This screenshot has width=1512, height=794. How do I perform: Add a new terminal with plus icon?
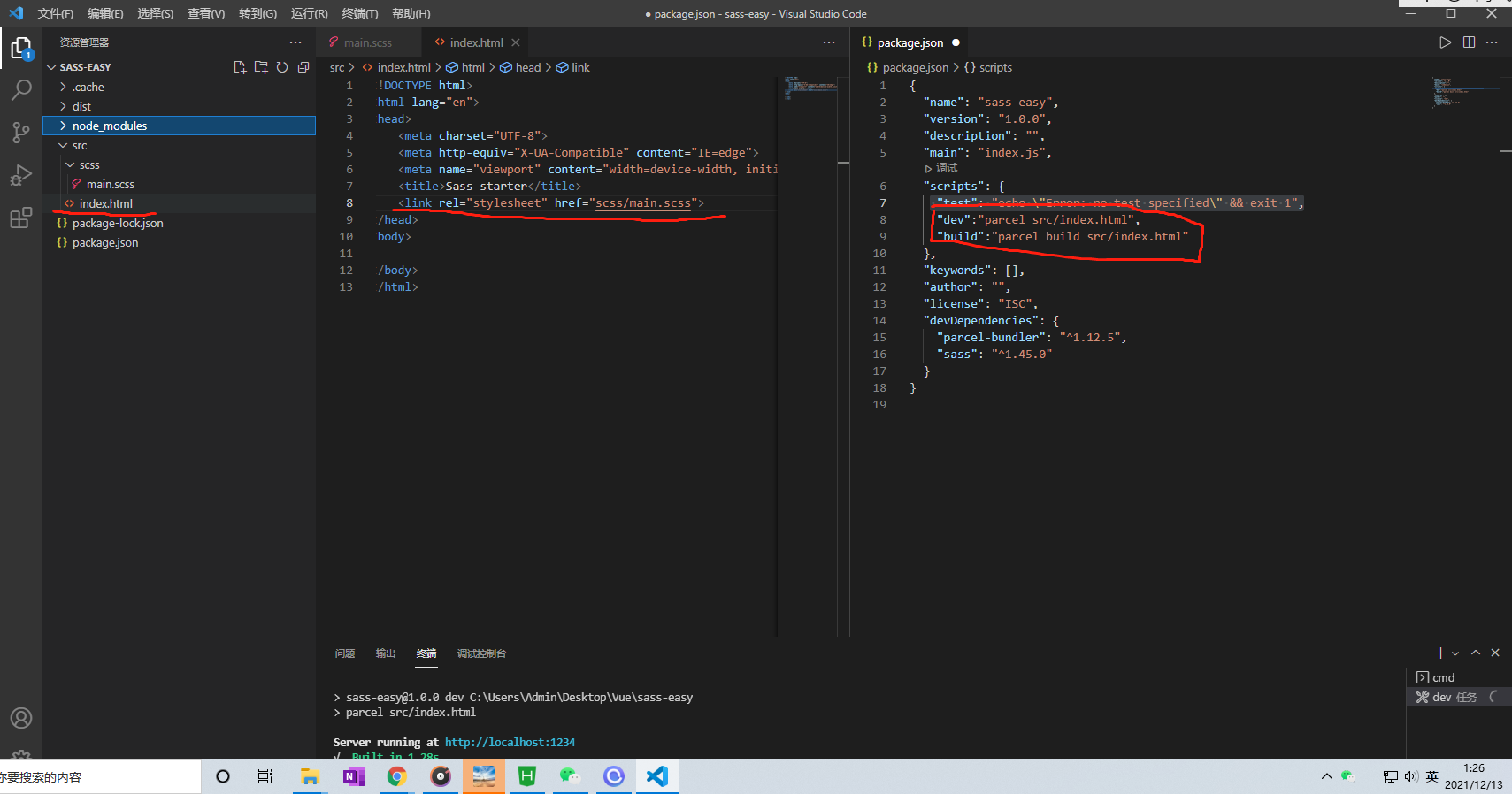click(1440, 653)
